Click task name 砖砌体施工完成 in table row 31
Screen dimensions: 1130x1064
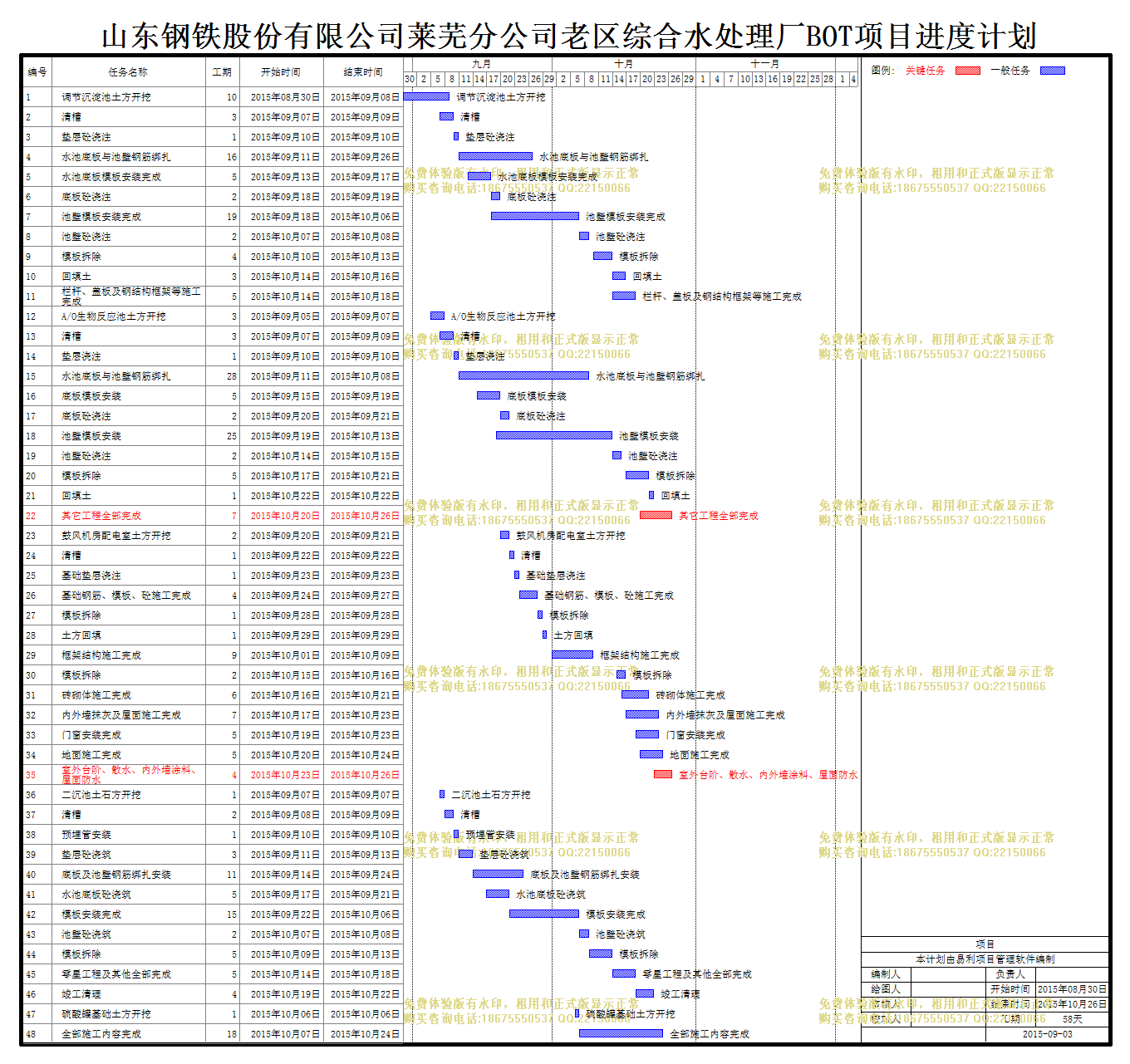point(96,695)
